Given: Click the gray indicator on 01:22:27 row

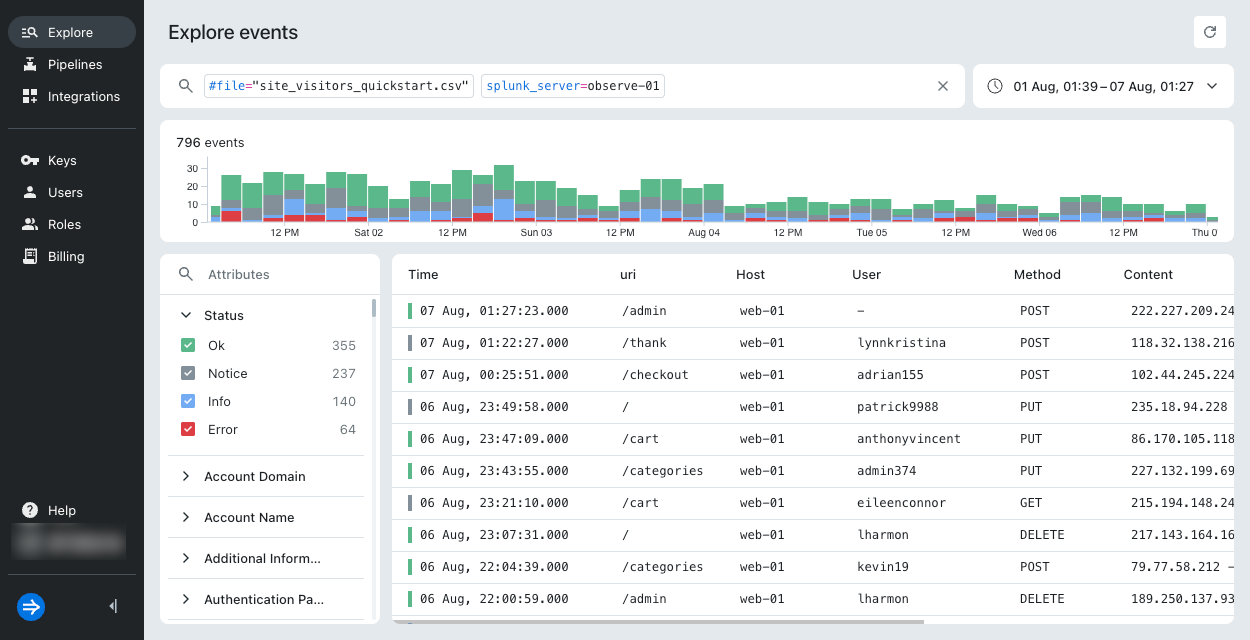Looking at the screenshot, I should click(x=410, y=343).
